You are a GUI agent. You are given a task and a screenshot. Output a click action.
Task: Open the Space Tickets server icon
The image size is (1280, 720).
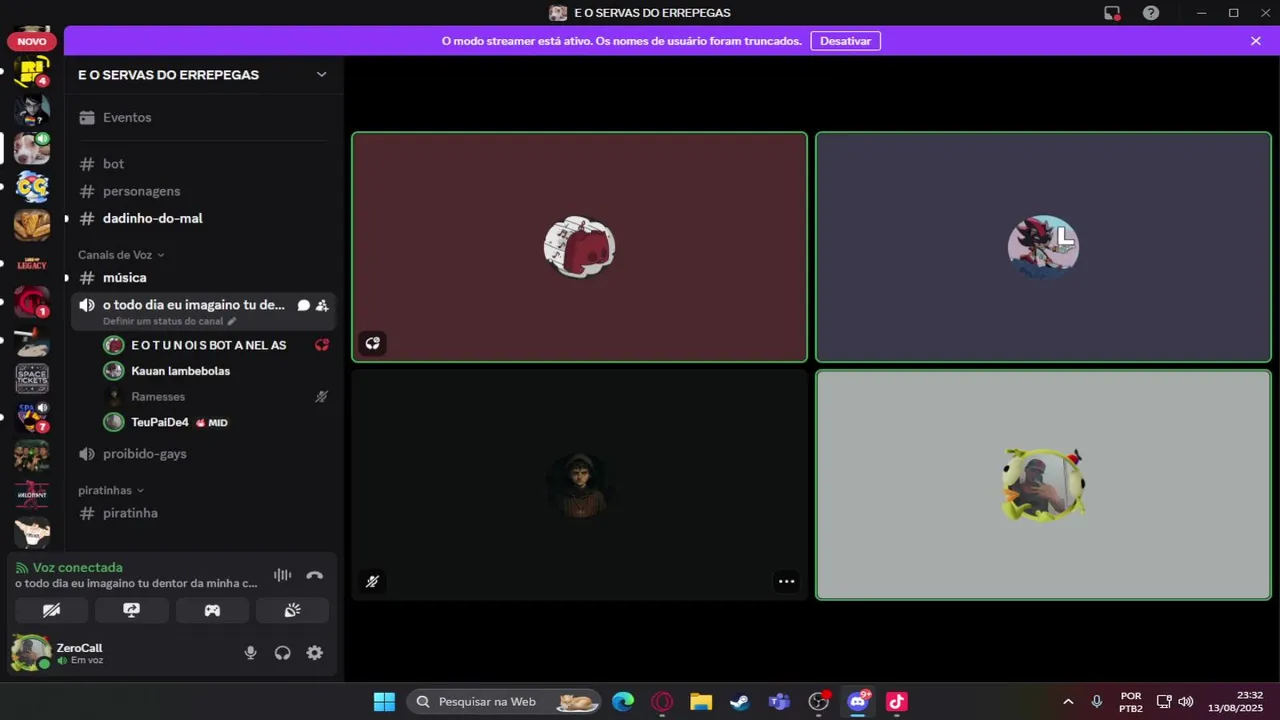pyautogui.click(x=32, y=379)
